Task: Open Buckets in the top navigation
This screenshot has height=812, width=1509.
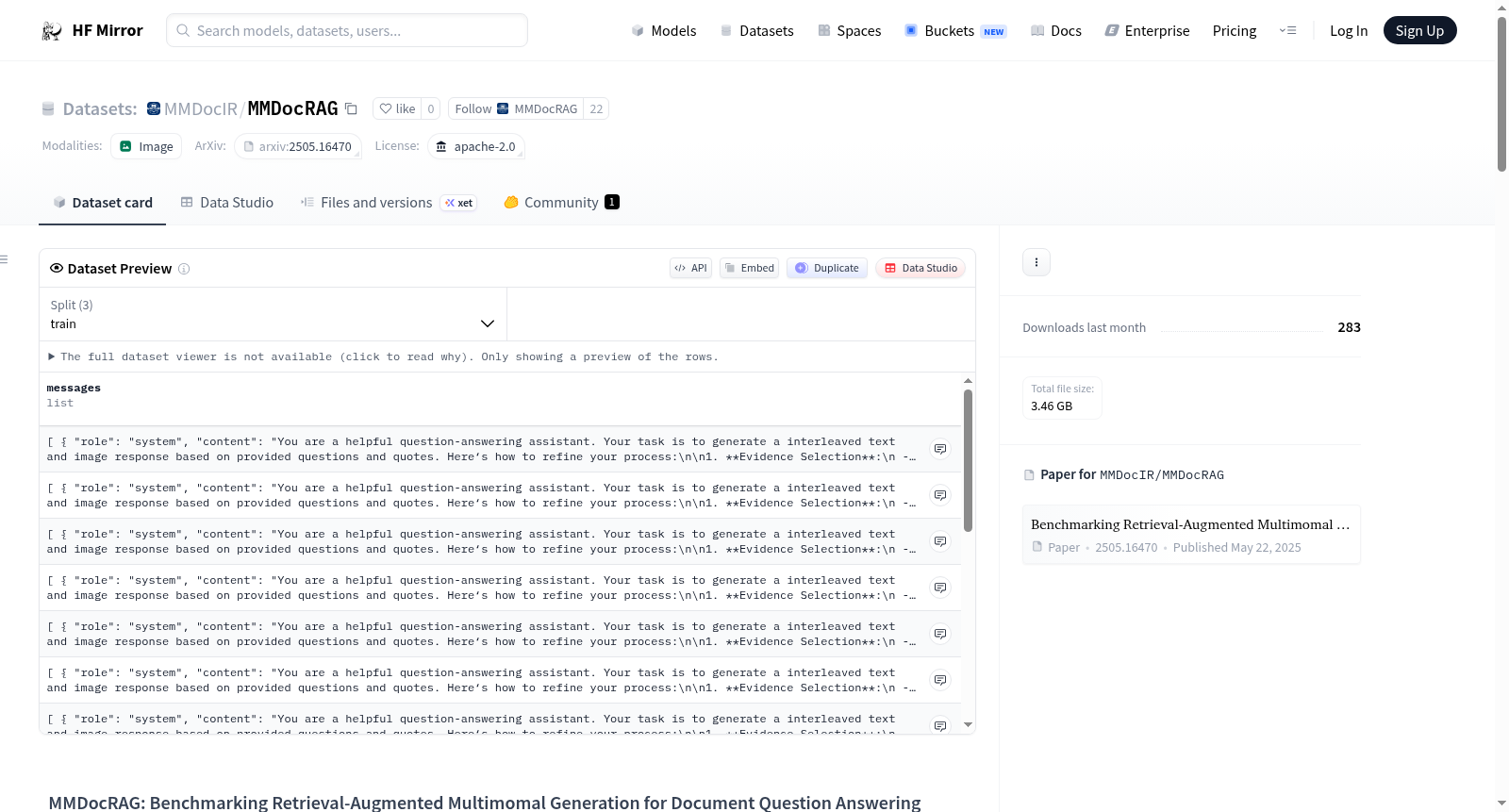Action: 956,31
